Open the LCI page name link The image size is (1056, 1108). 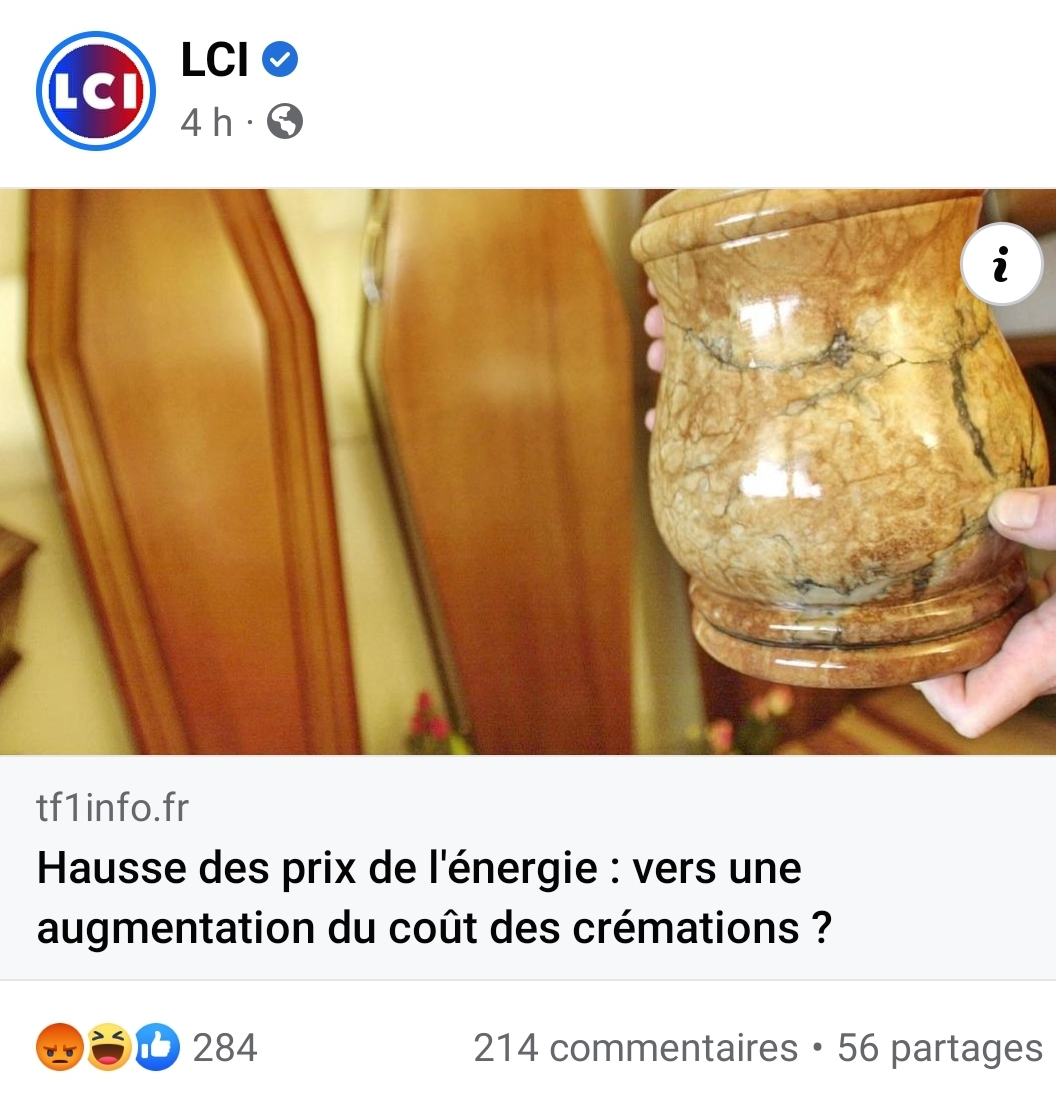coord(214,59)
